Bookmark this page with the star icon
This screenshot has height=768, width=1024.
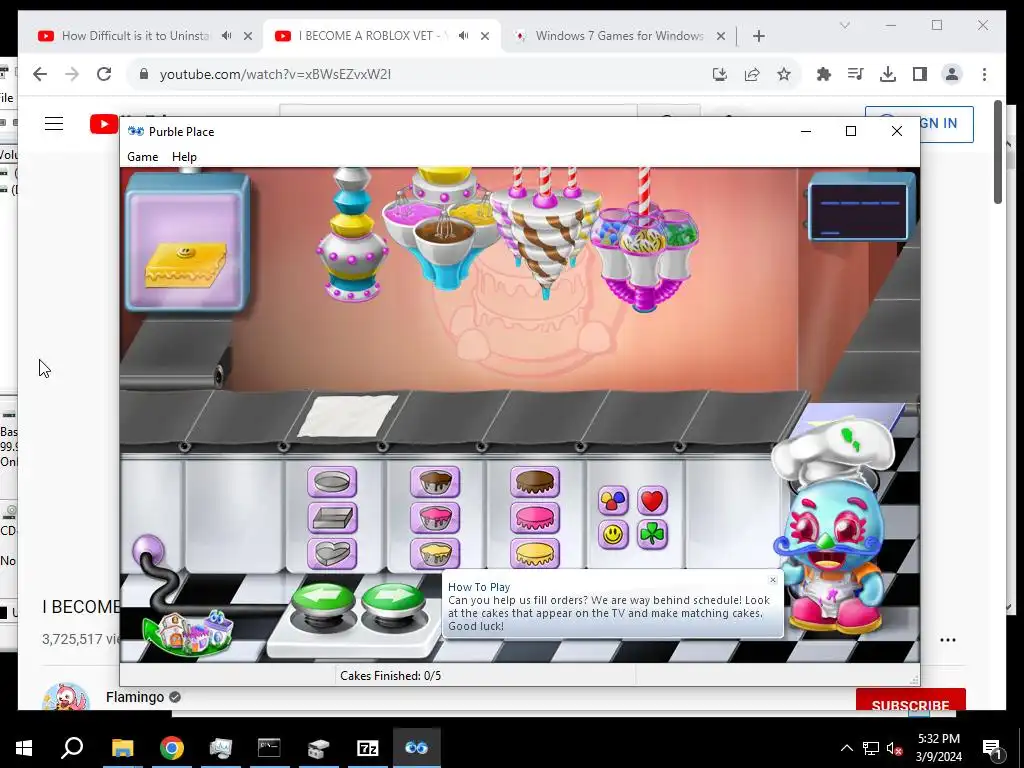[784, 74]
